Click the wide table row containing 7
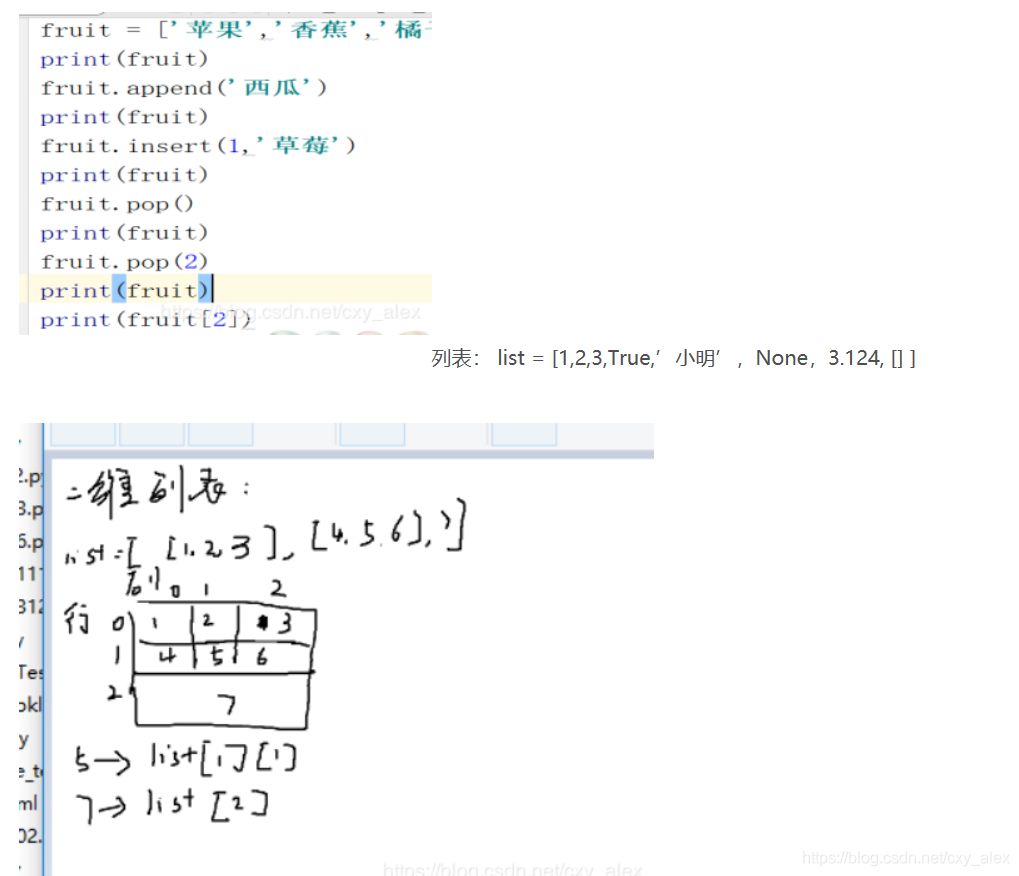The width and height of the screenshot is (1019, 876). (221, 701)
